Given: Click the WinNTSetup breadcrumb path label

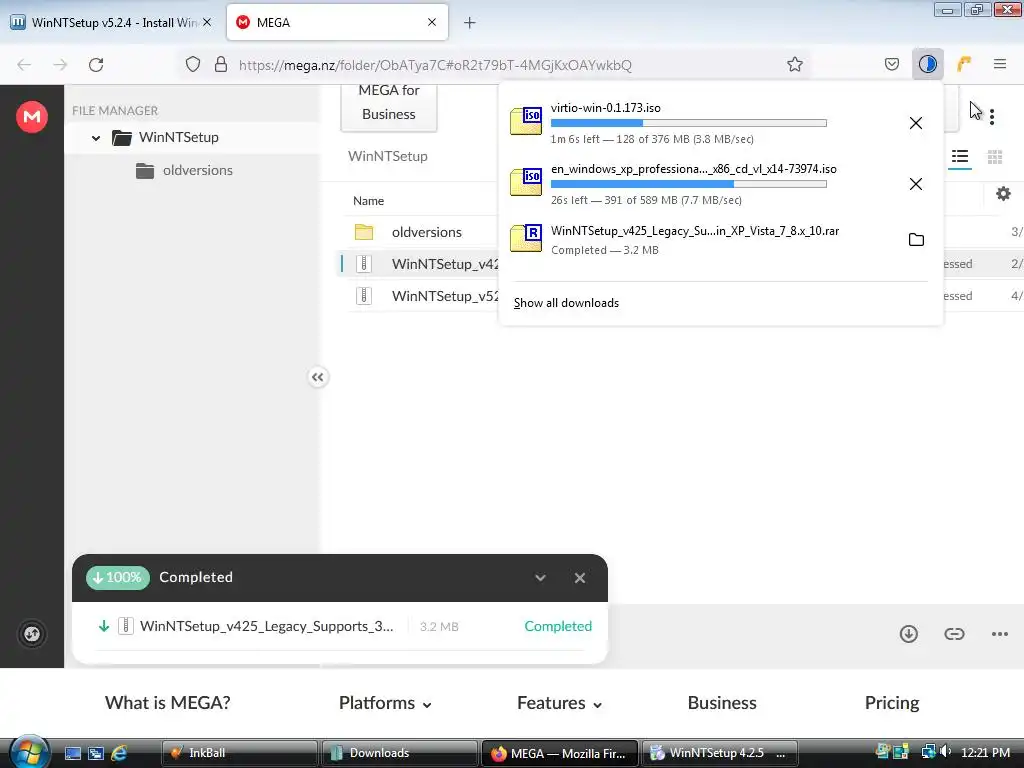Looking at the screenshot, I should coord(387,156).
